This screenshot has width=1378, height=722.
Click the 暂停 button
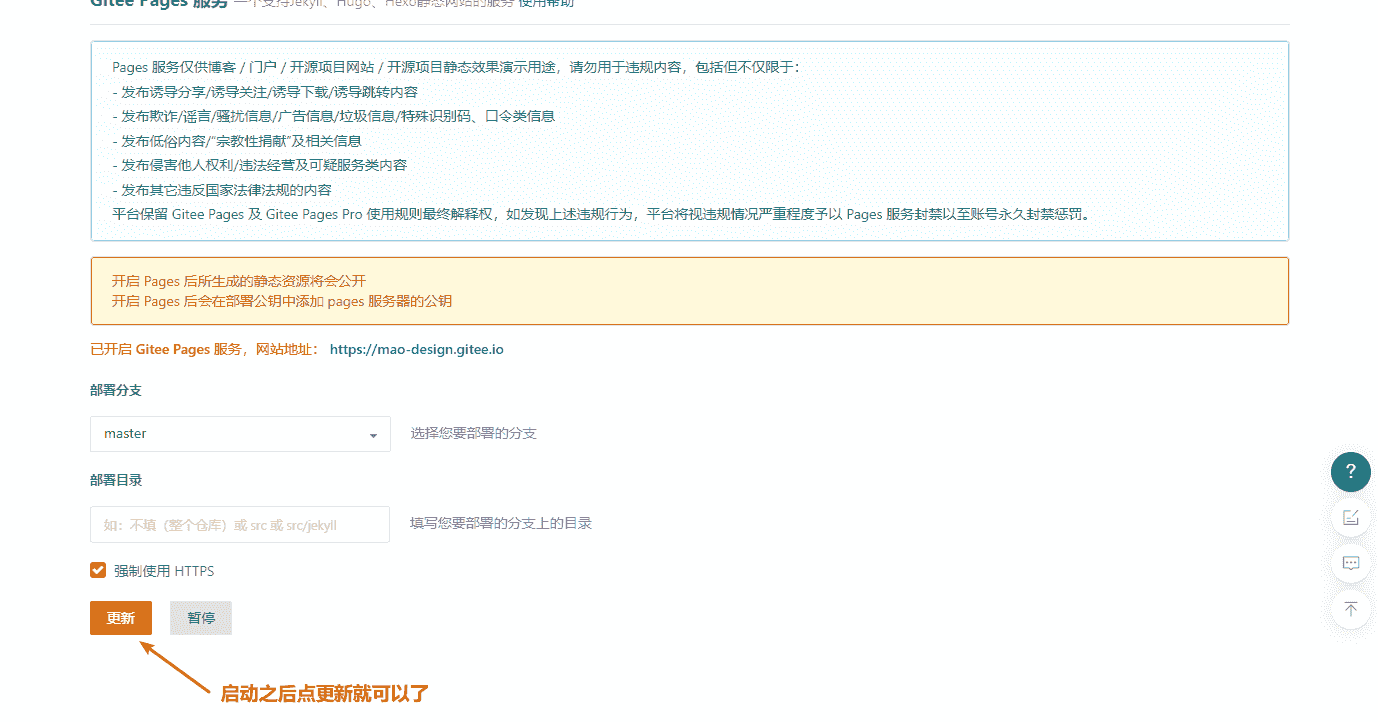pos(201,618)
